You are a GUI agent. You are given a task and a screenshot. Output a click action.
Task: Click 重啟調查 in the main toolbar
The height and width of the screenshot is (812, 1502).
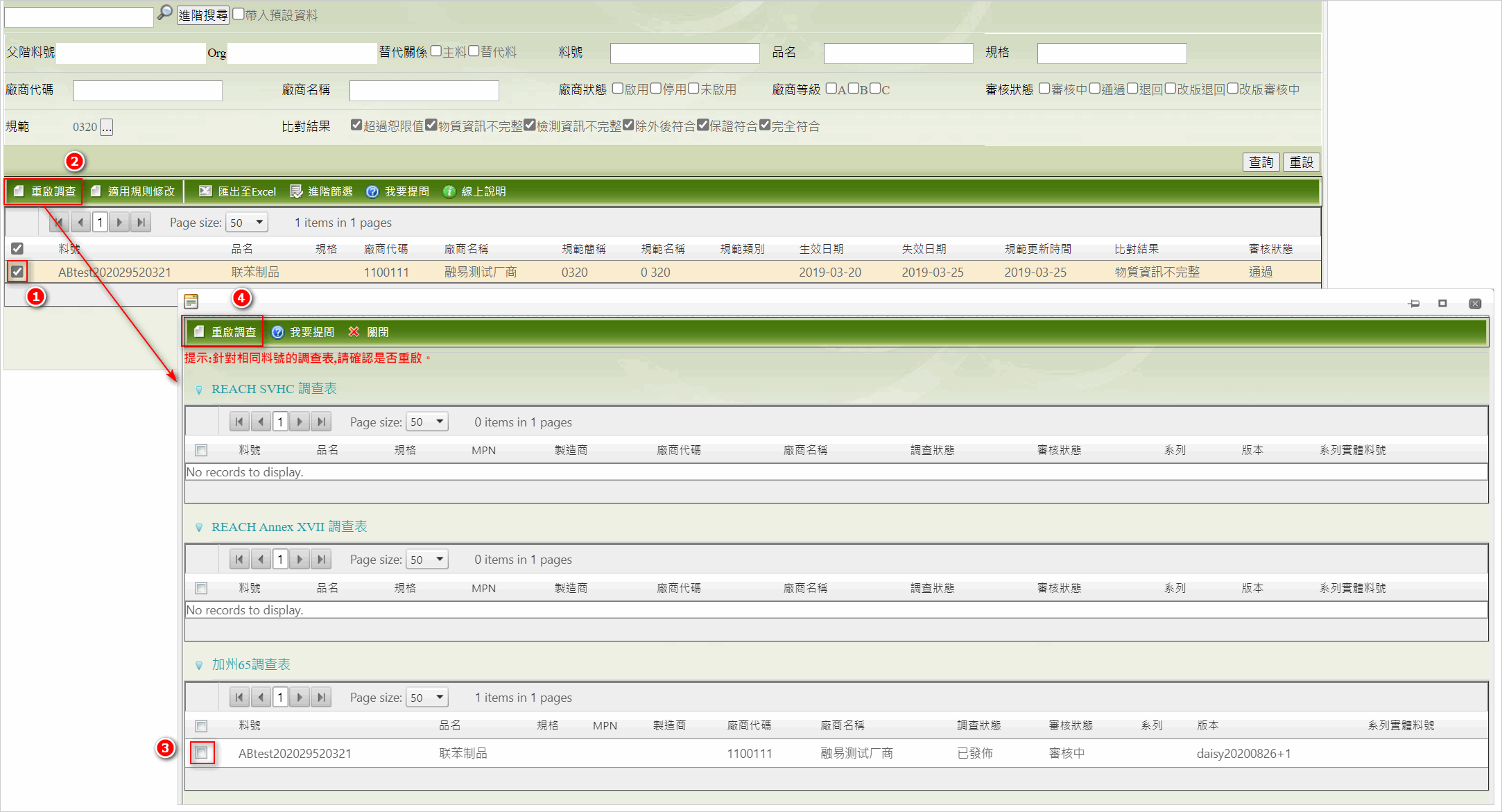pyautogui.click(x=44, y=191)
